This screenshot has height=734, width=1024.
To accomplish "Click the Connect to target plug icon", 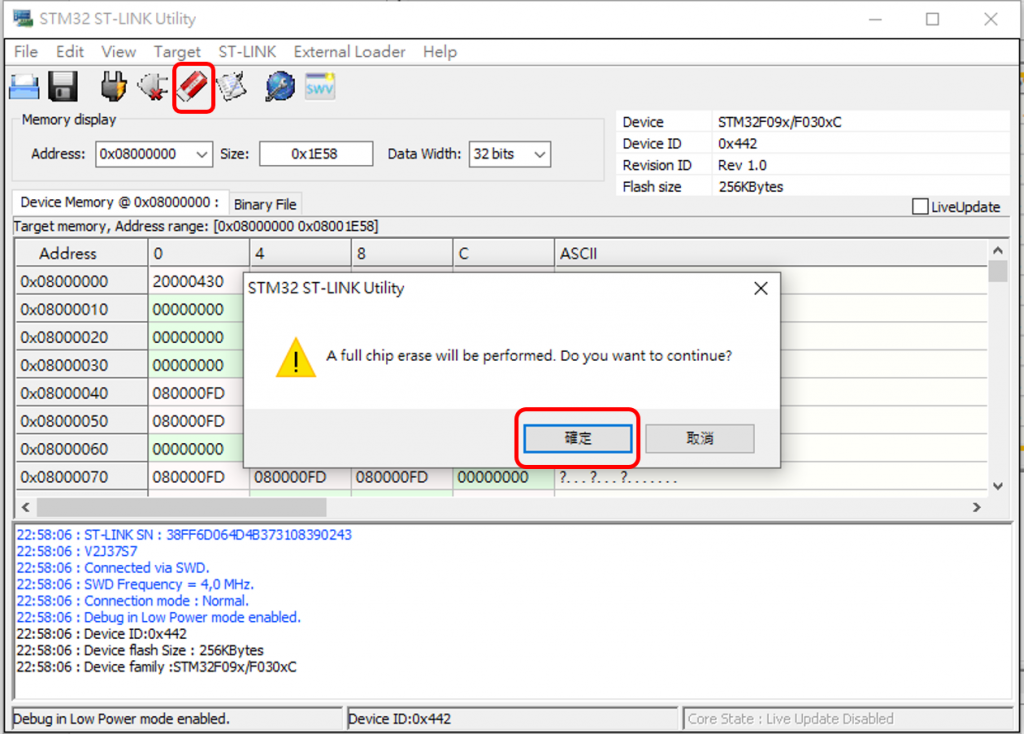I will pyautogui.click(x=113, y=87).
